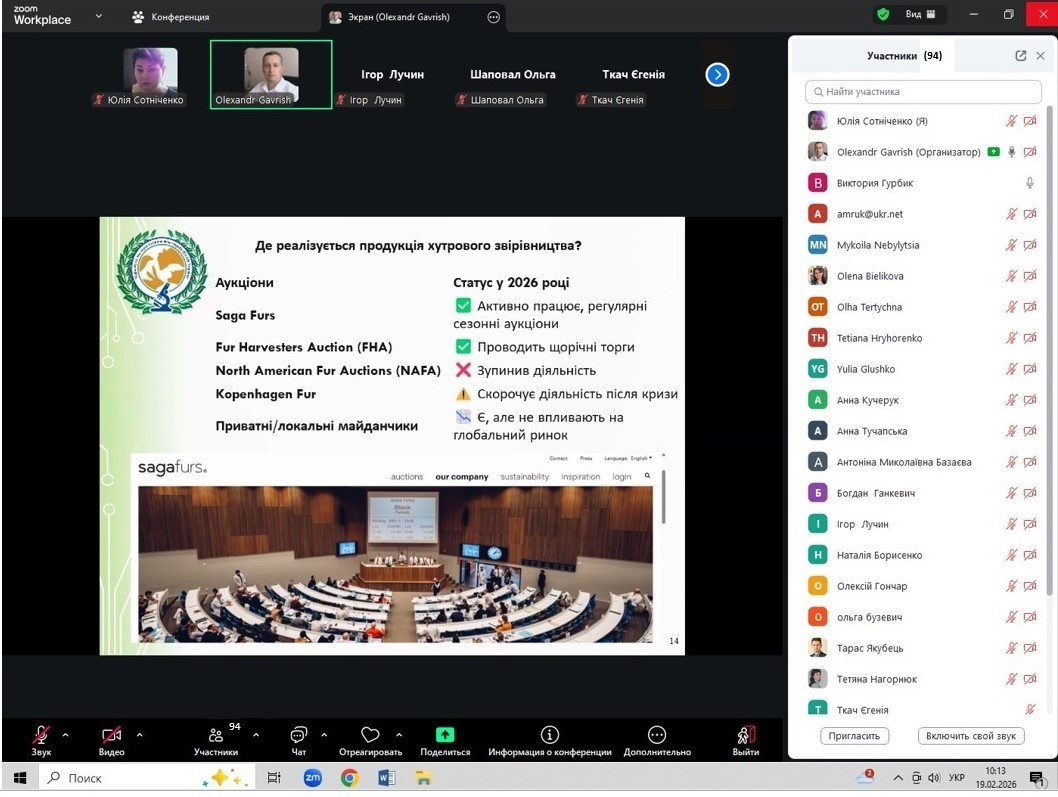Expand audio options arrow beside Звук
Viewport: 1058px width, 797px height.
(66, 735)
